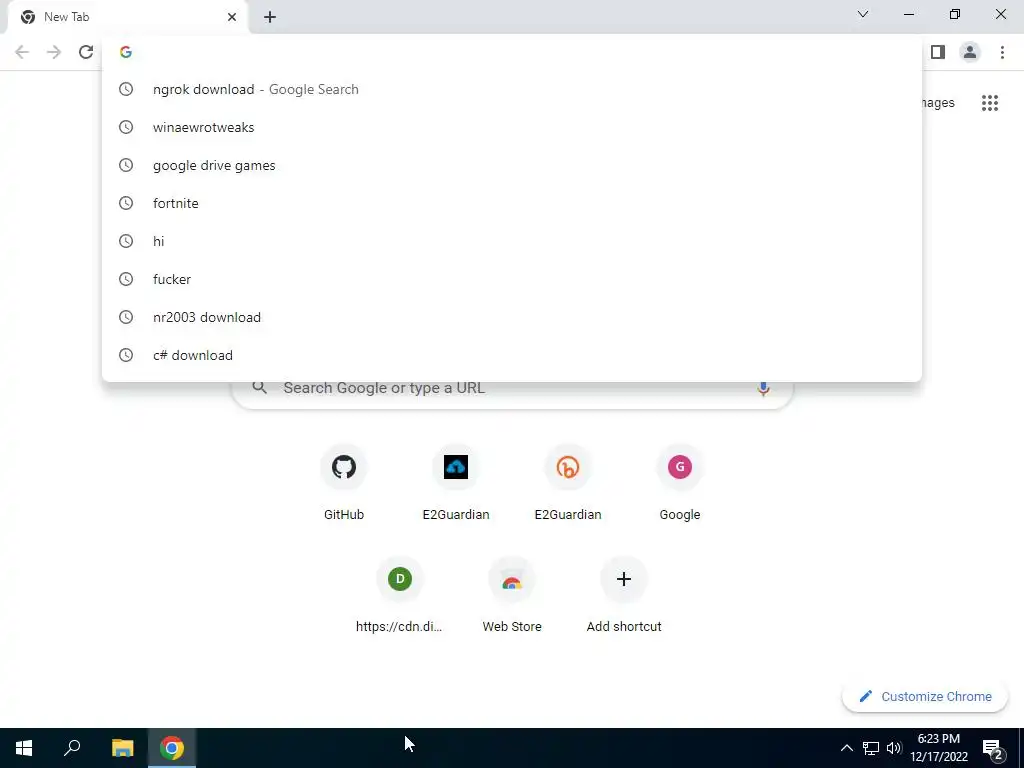Click the Chrome taskbar icon
The image size is (1024, 768).
(x=172, y=748)
